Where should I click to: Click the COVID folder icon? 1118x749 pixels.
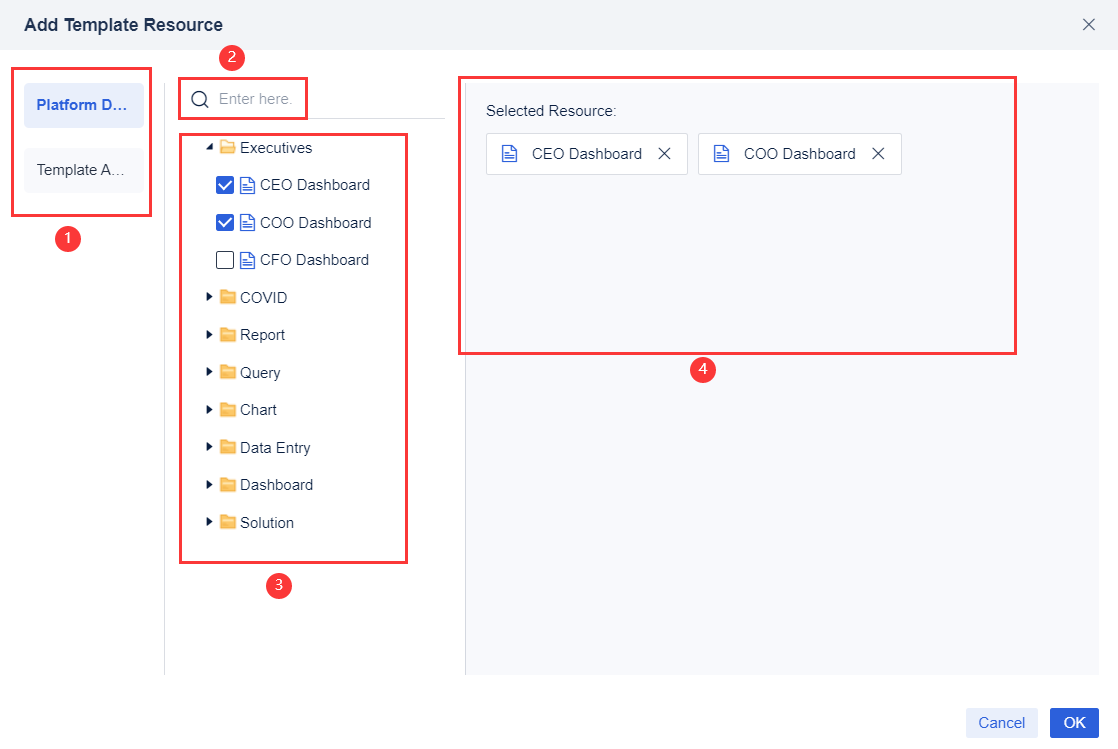click(x=224, y=297)
